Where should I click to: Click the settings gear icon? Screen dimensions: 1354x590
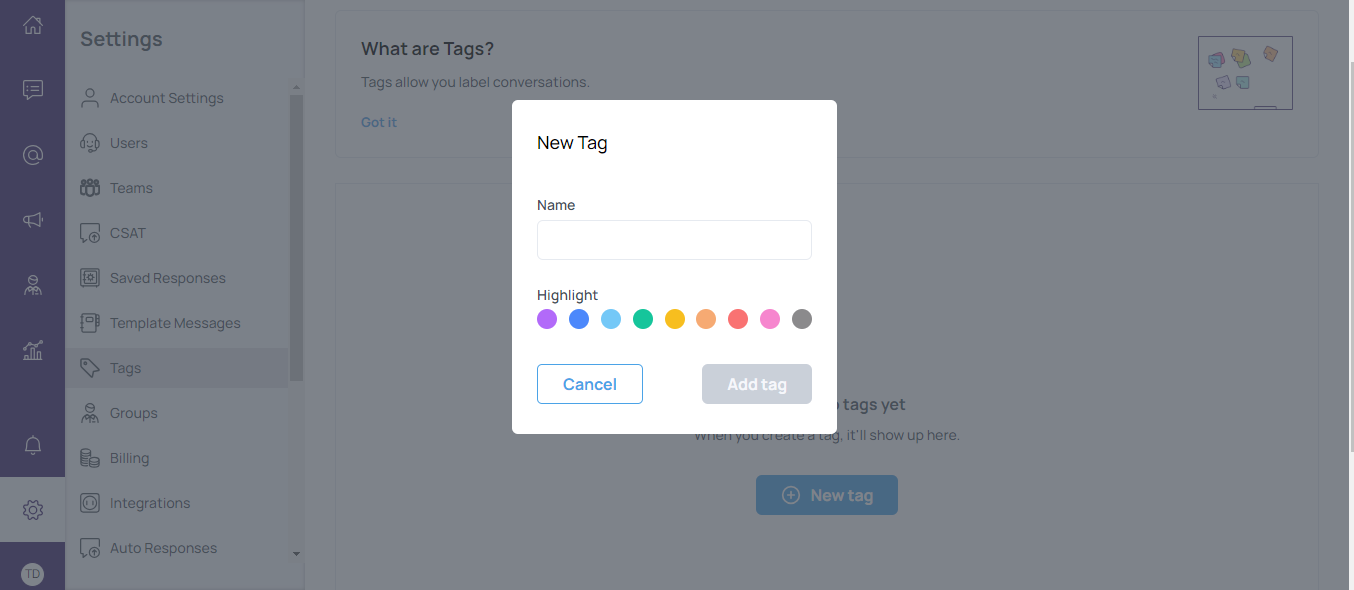coord(33,510)
